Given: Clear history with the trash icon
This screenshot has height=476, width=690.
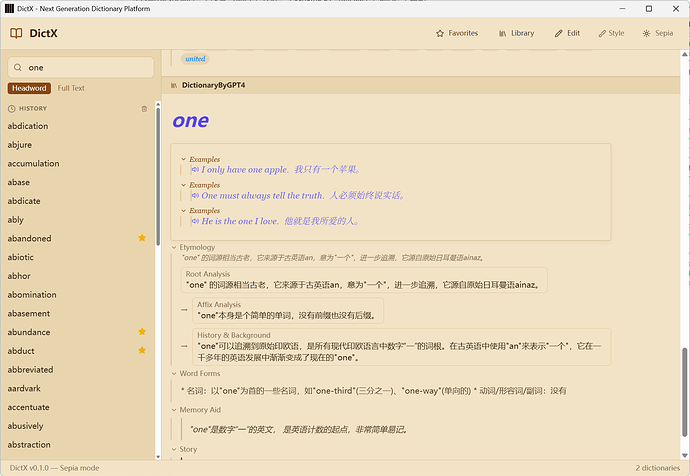Looking at the screenshot, I should tap(144, 109).
